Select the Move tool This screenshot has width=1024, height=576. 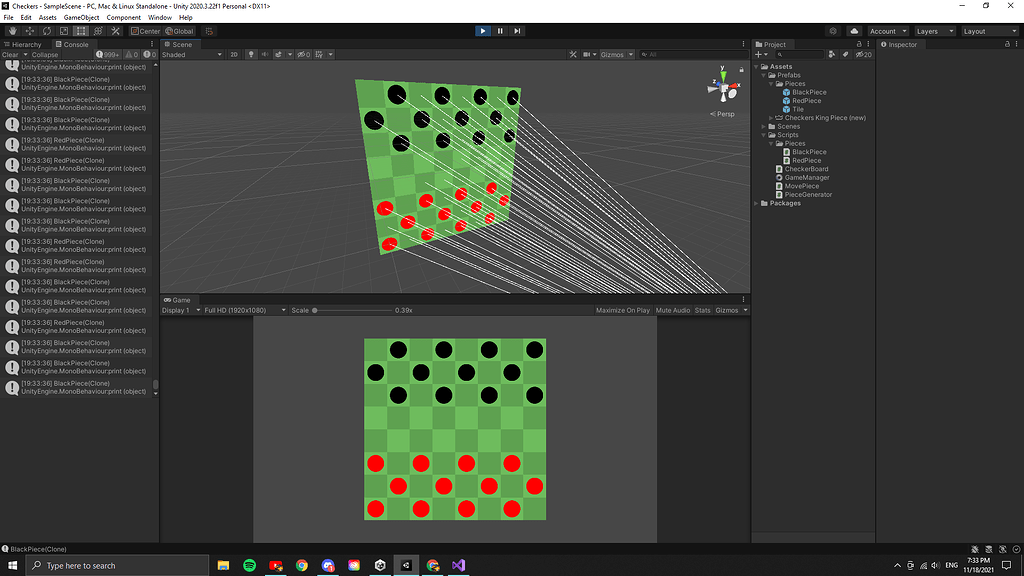click(30, 31)
